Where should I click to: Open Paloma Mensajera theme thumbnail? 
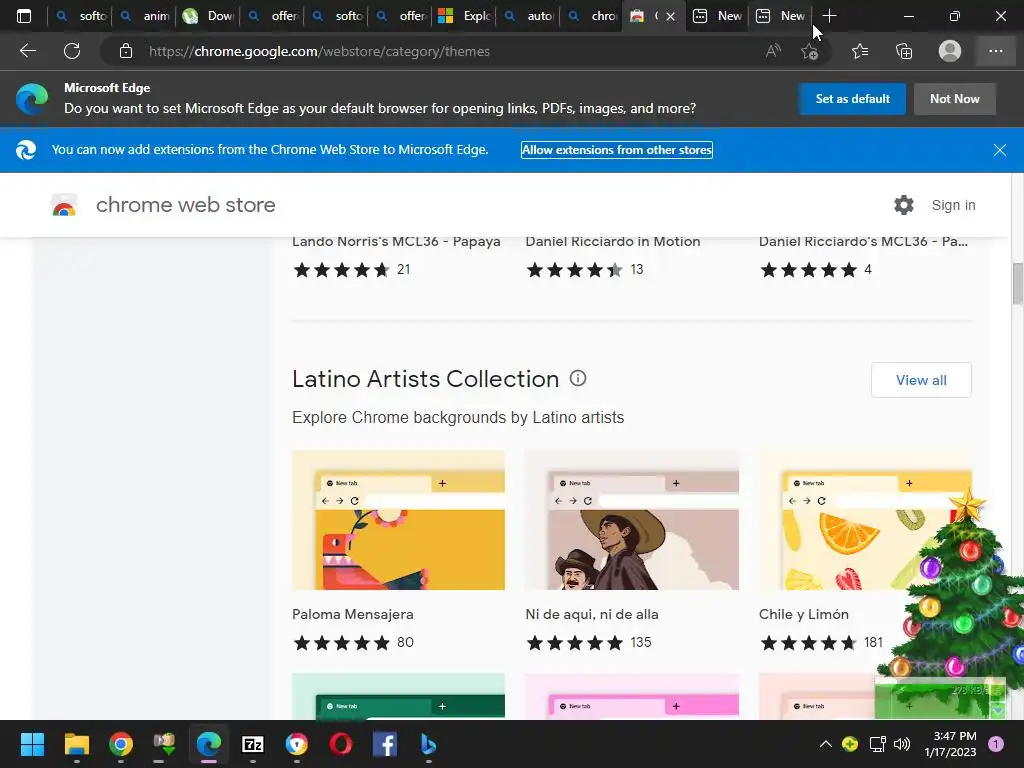[398, 520]
